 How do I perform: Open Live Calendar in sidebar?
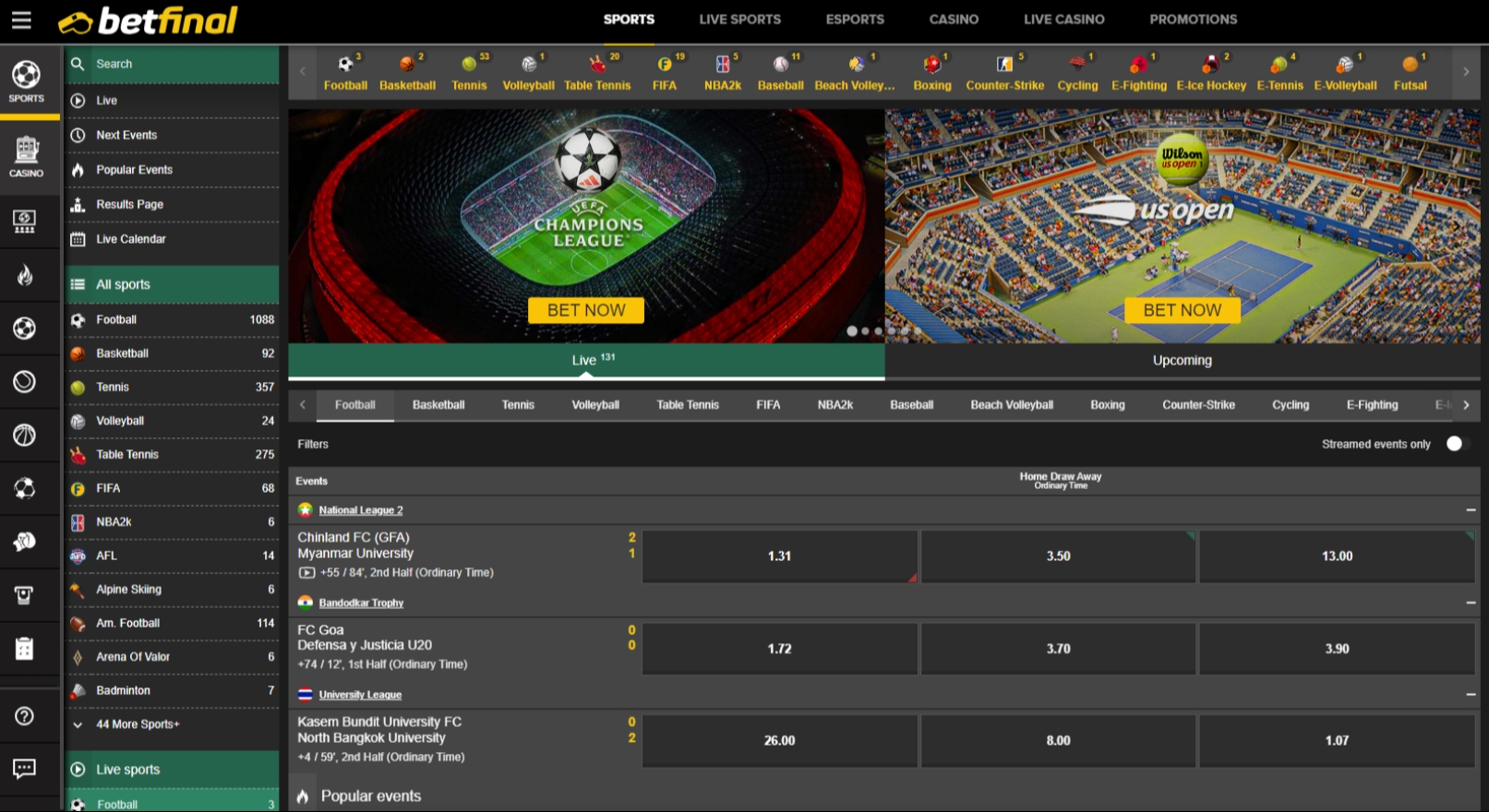[172, 239]
